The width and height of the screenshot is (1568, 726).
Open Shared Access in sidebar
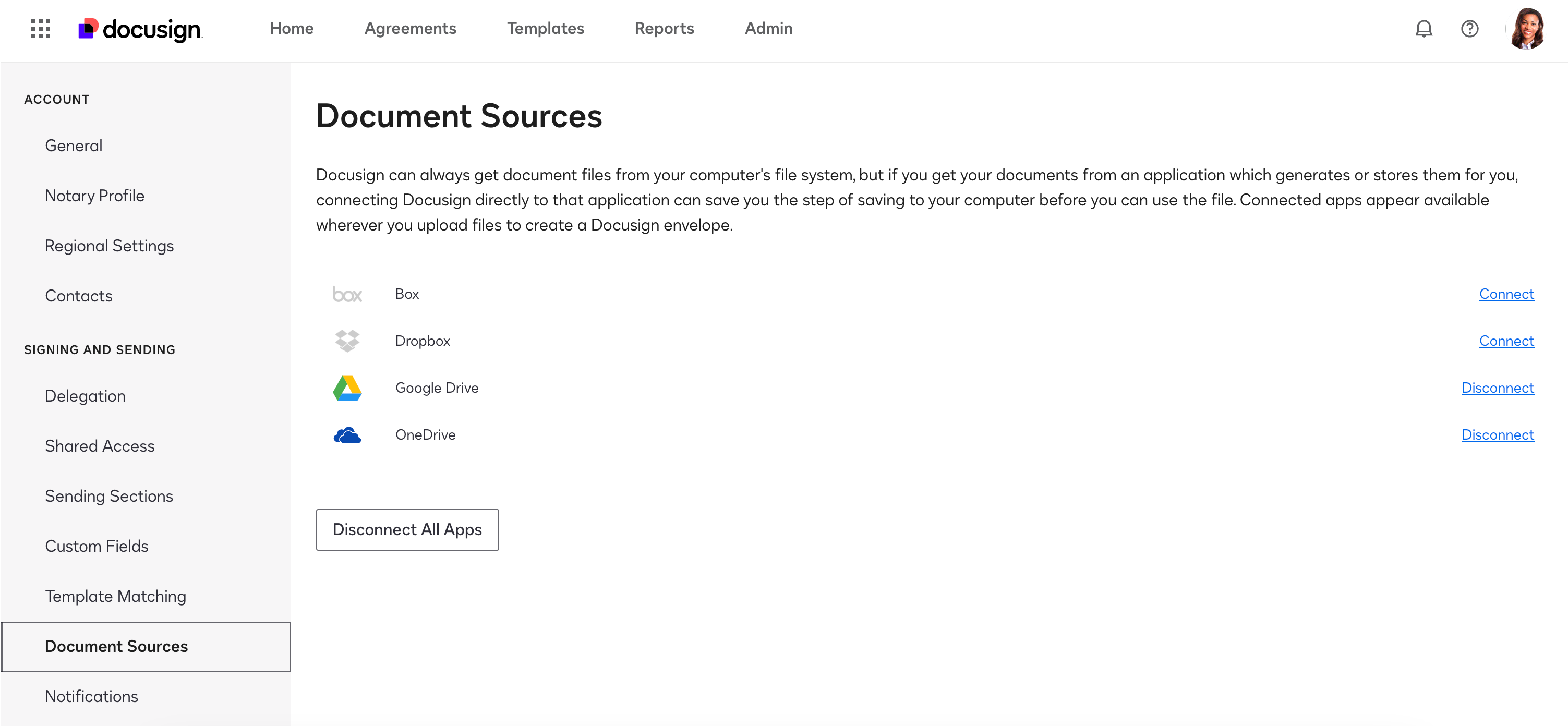100,445
